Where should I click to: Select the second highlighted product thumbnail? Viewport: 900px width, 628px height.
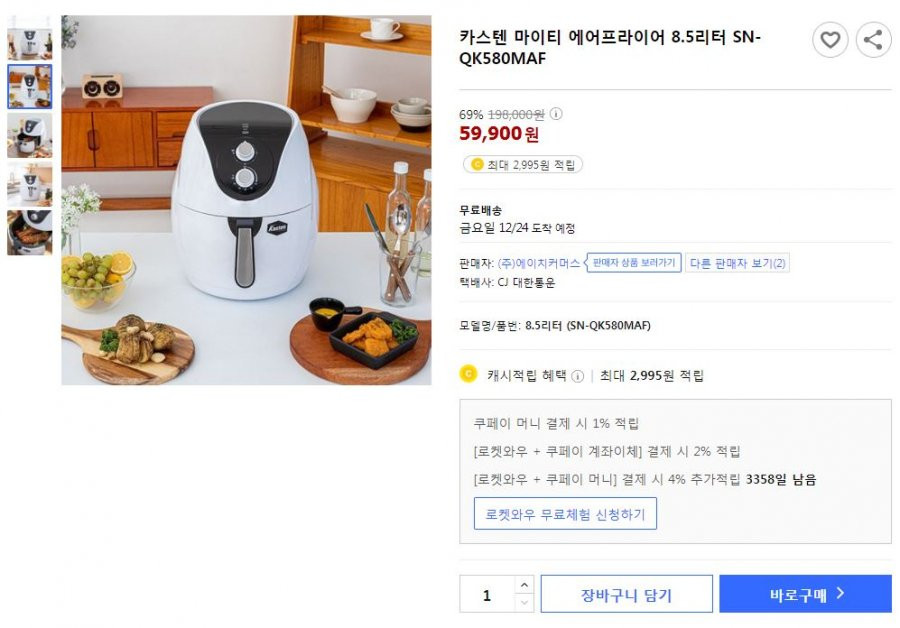point(29,87)
